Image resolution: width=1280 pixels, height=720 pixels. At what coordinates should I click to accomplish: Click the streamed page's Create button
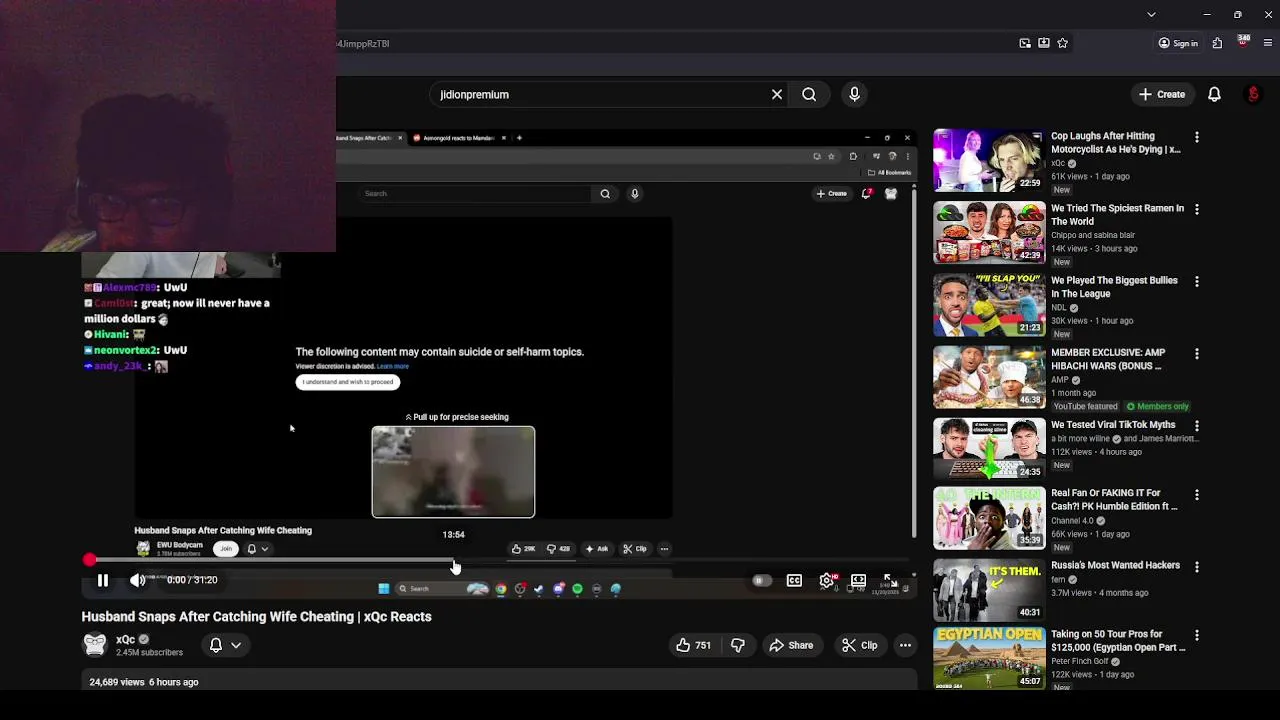pos(832,194)
